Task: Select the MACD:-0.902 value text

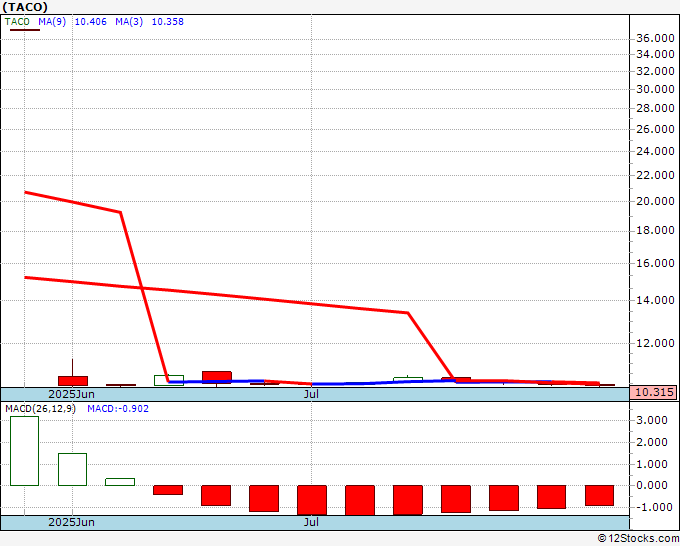Action: tap(118, 409)
